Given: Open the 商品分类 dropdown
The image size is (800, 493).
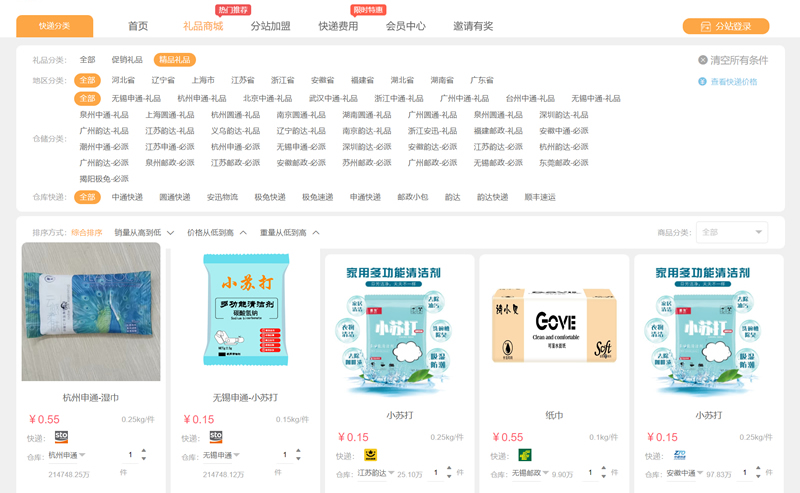Looking at the screenshot, I should (732, 232).
